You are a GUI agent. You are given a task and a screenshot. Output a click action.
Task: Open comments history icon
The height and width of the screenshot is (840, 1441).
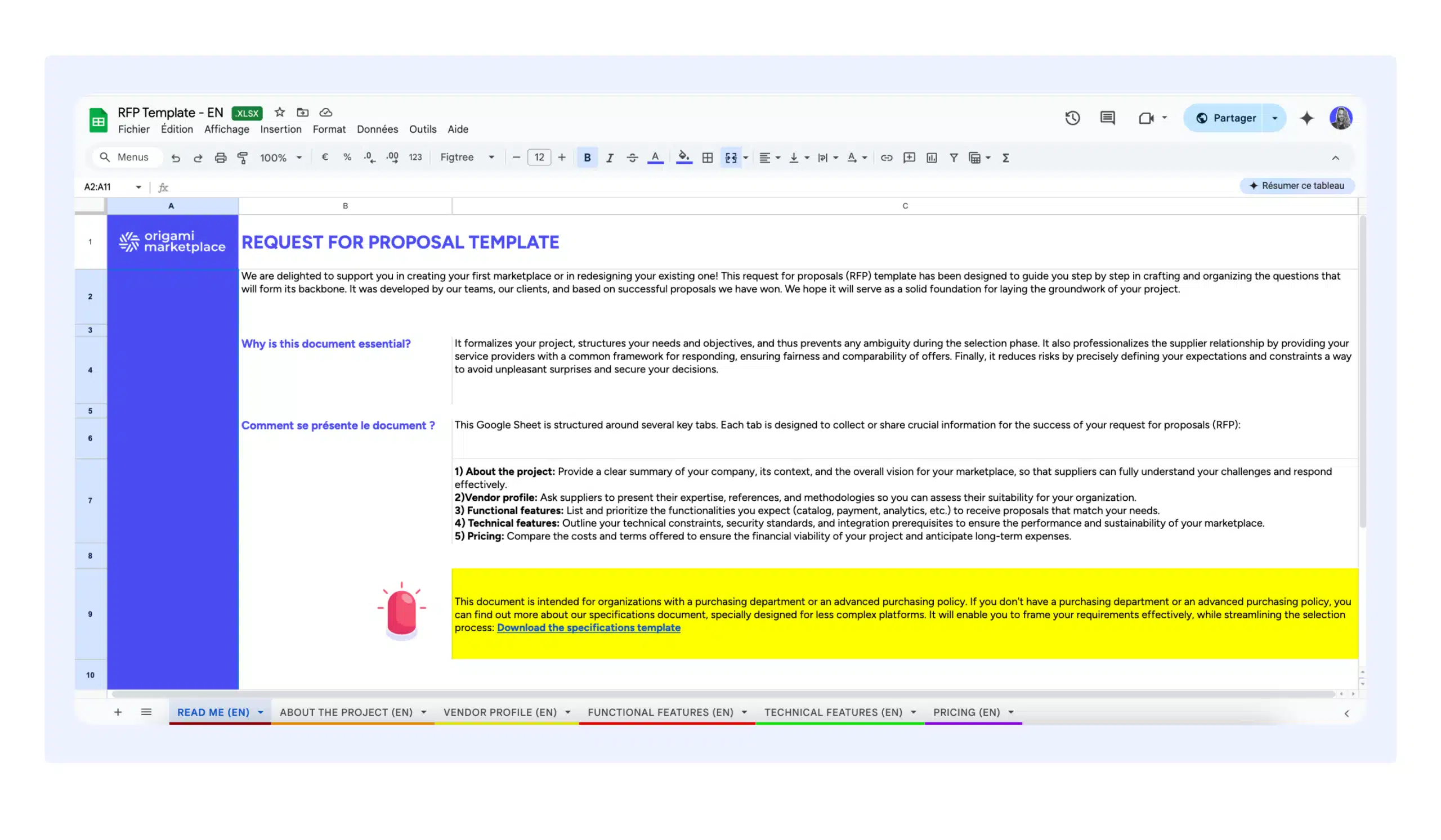(1108, 118)
